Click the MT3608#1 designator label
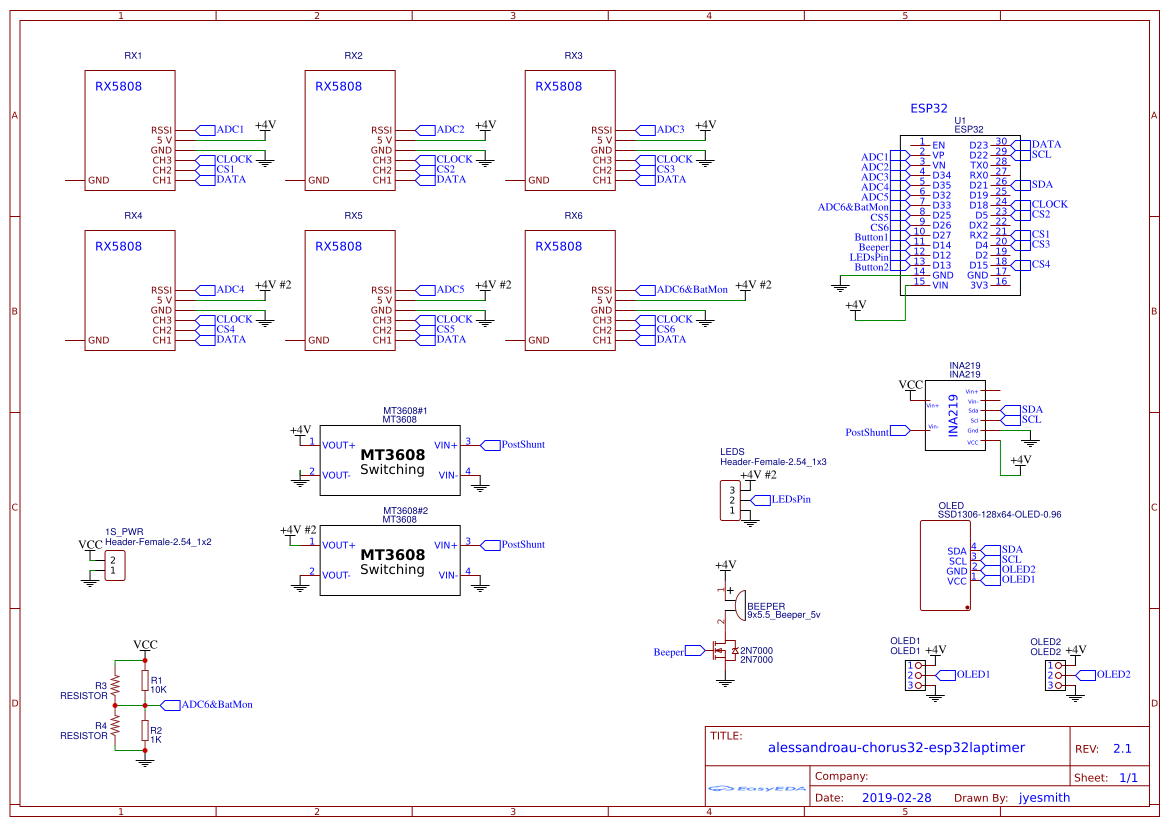This screenshot has width=1171, height=827. pos(405,411)
